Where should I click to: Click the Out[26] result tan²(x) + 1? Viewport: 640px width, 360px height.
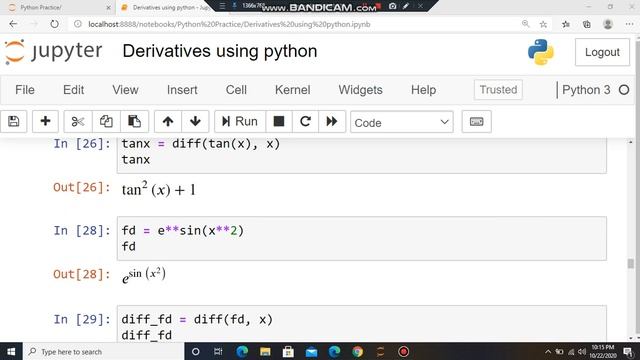pos(159,189)
